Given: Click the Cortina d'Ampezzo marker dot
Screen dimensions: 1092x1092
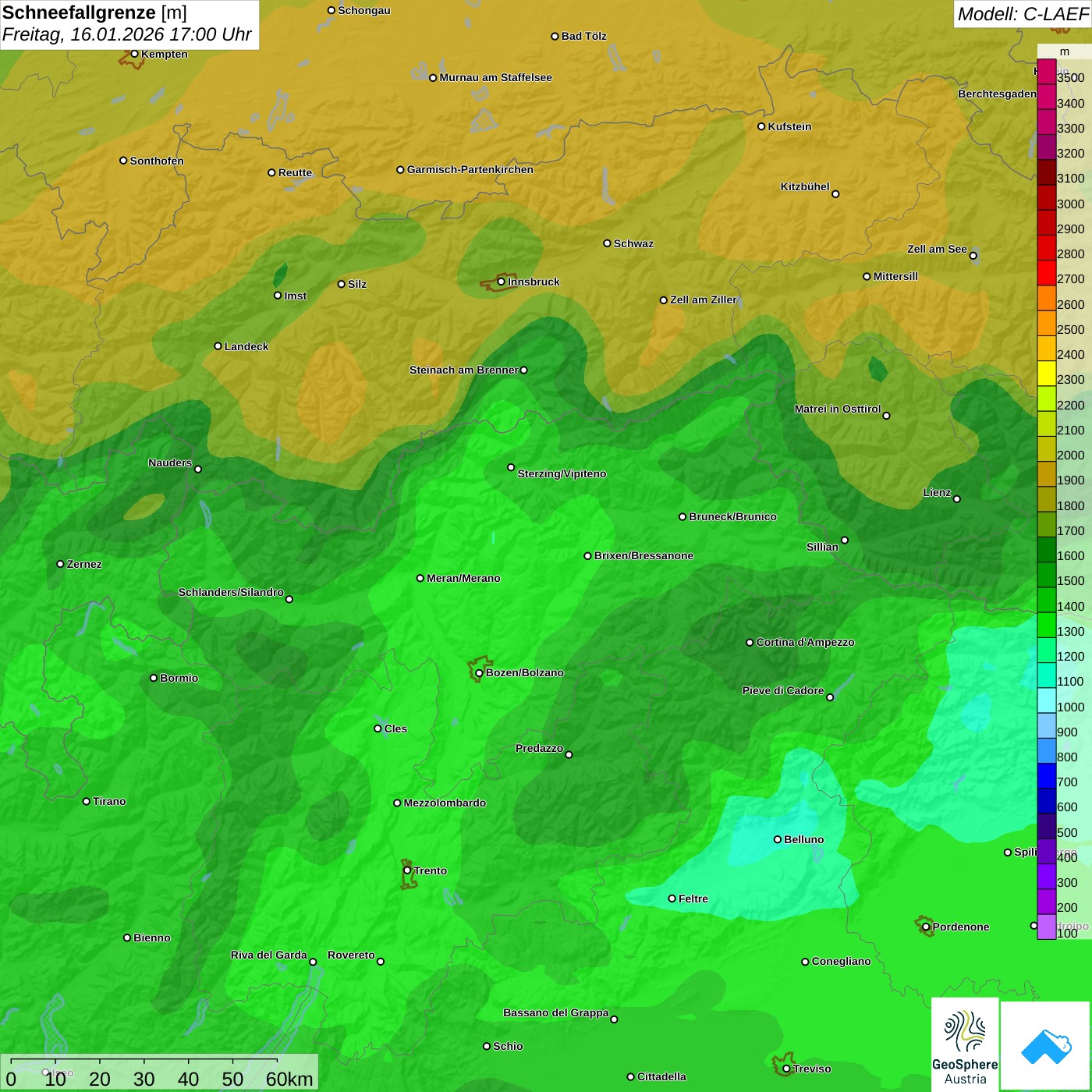Looking at the screenshot, I should [750, 643].
